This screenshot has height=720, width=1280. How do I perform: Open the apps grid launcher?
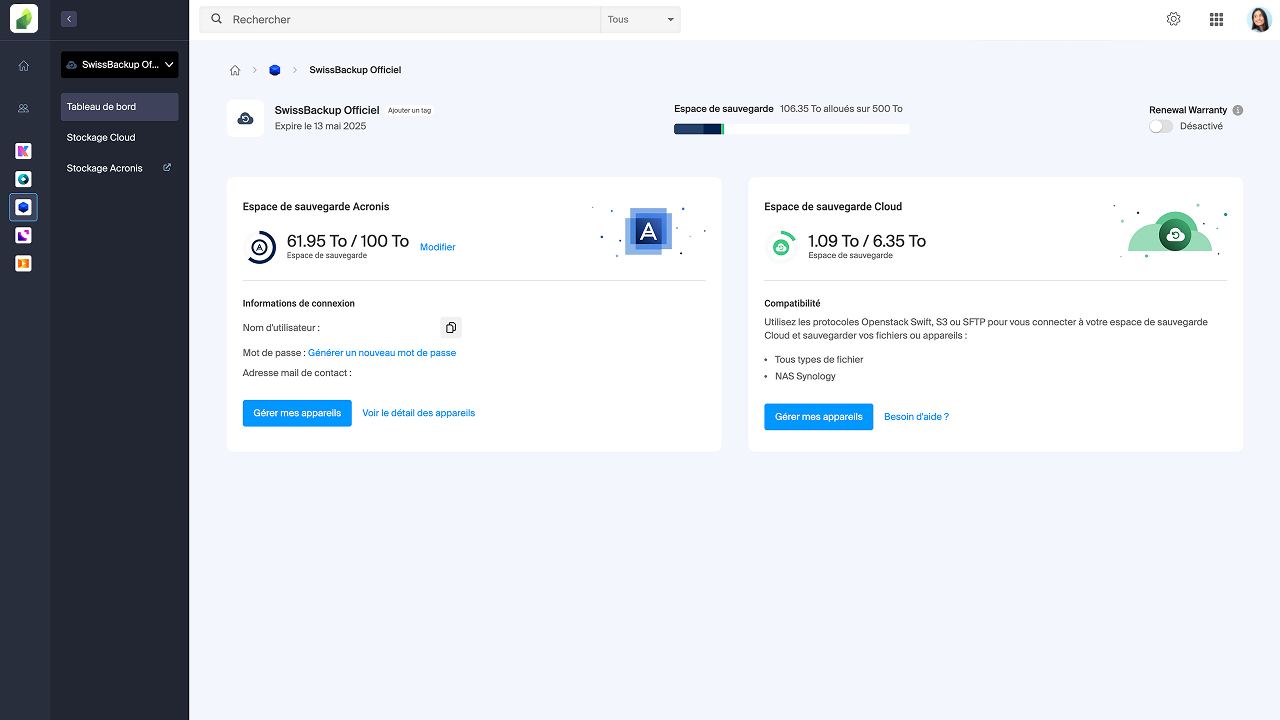[x=1216, y=18]
